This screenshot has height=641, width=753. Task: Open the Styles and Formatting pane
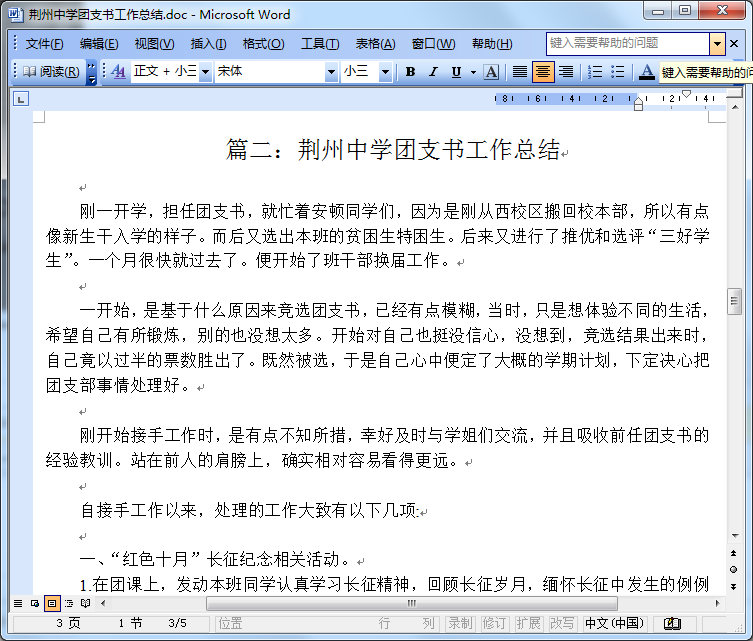click(x=118, y=72)
